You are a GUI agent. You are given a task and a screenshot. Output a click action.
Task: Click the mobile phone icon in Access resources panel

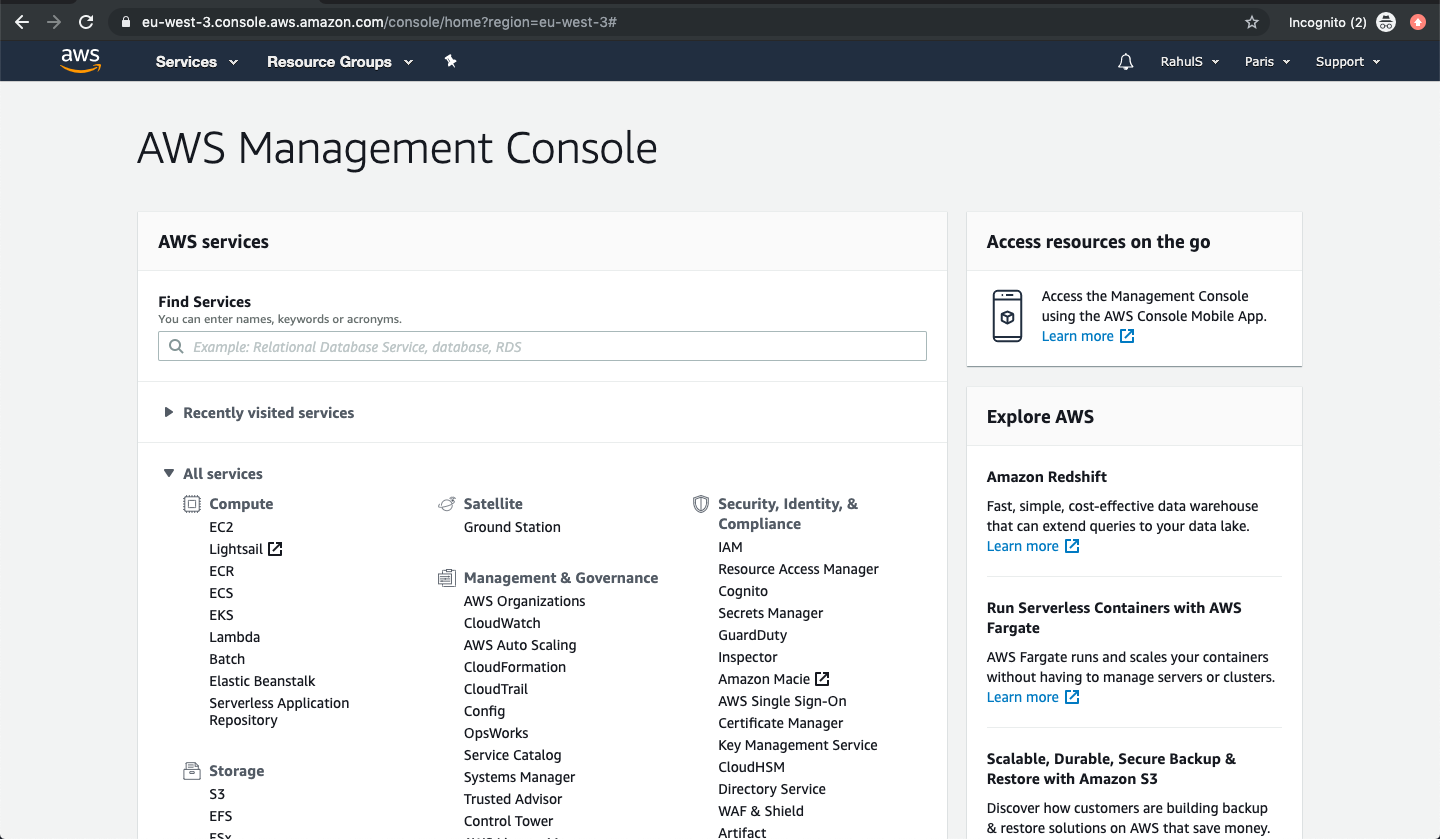(x=1007, y=315)
